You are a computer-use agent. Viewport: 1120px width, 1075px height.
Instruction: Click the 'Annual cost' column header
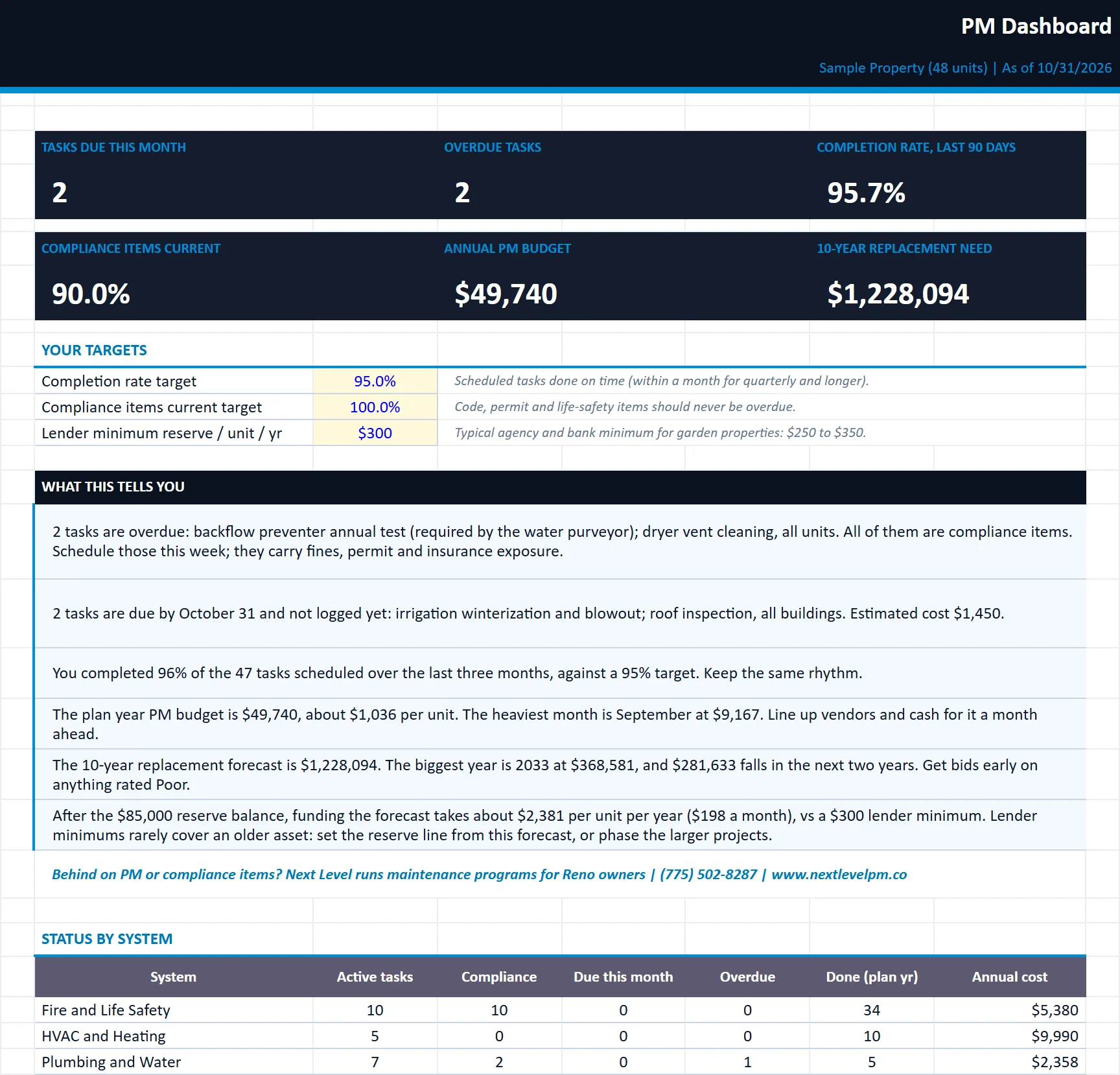1009,977
